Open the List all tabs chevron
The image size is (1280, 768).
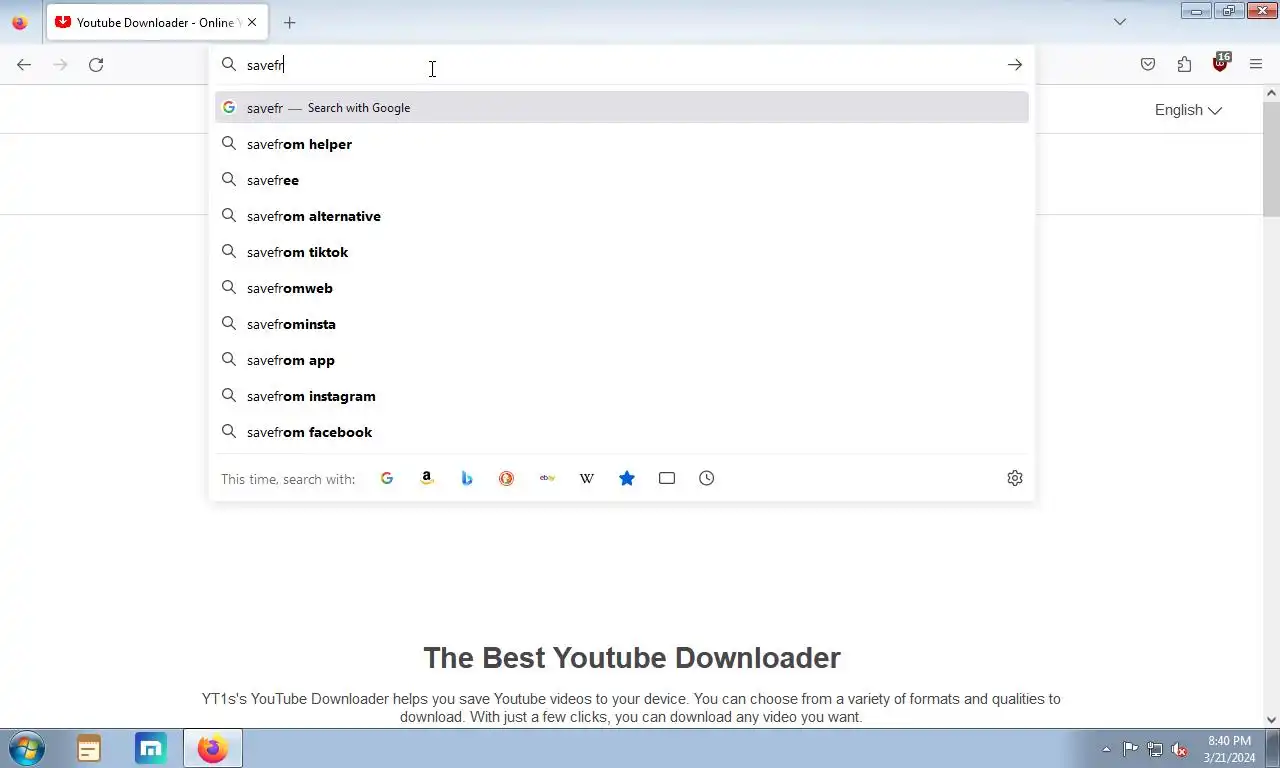tap(1120, 22)
